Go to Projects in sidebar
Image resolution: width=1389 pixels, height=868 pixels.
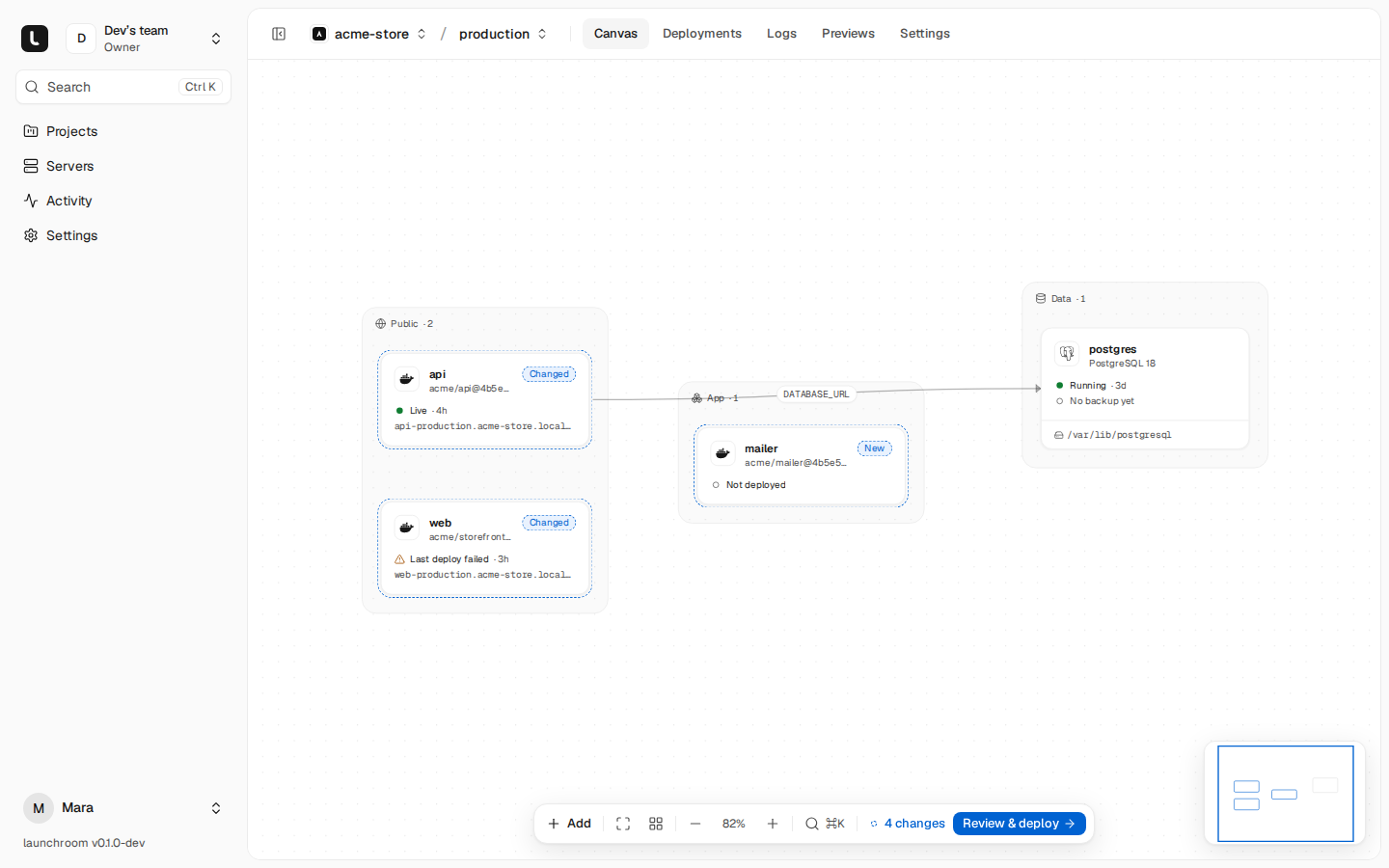click(x=123, y=131)
